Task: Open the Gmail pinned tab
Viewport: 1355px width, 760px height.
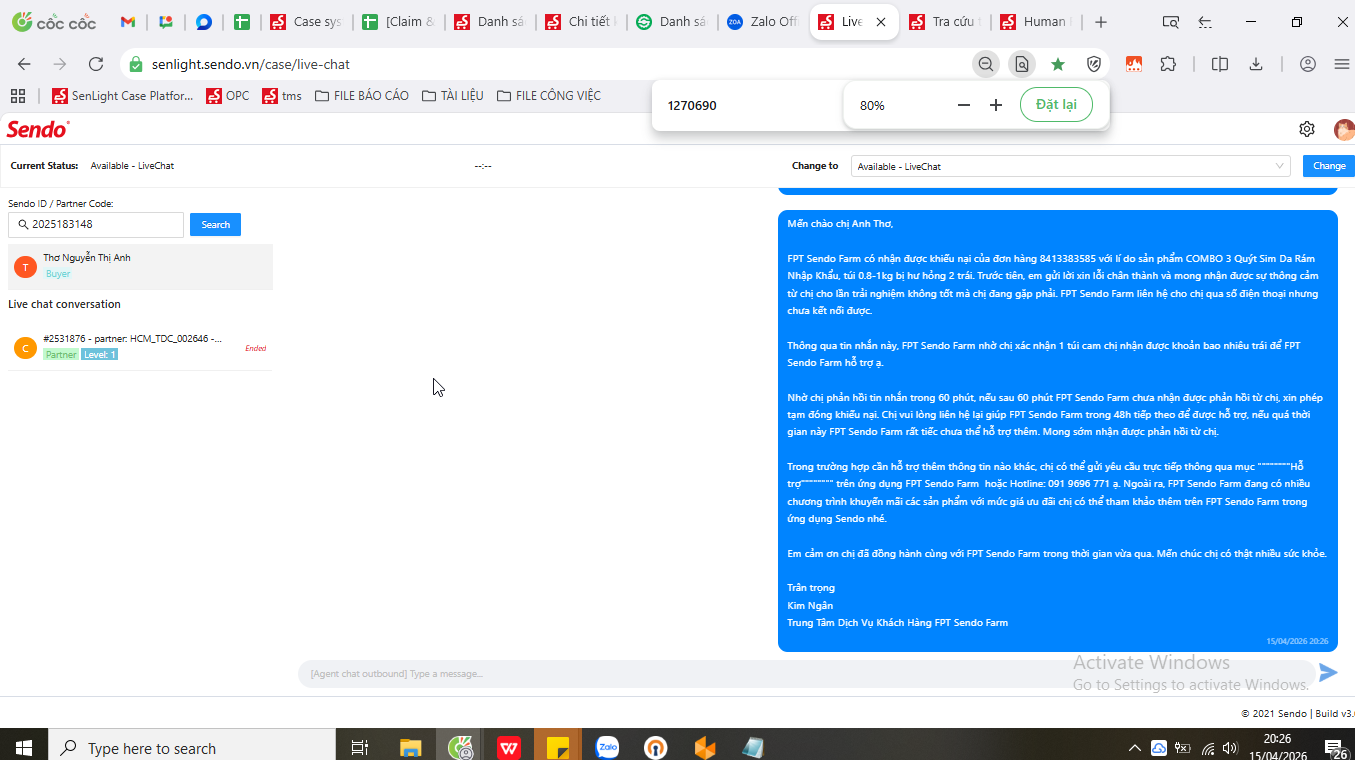Action: click(128, 22)
